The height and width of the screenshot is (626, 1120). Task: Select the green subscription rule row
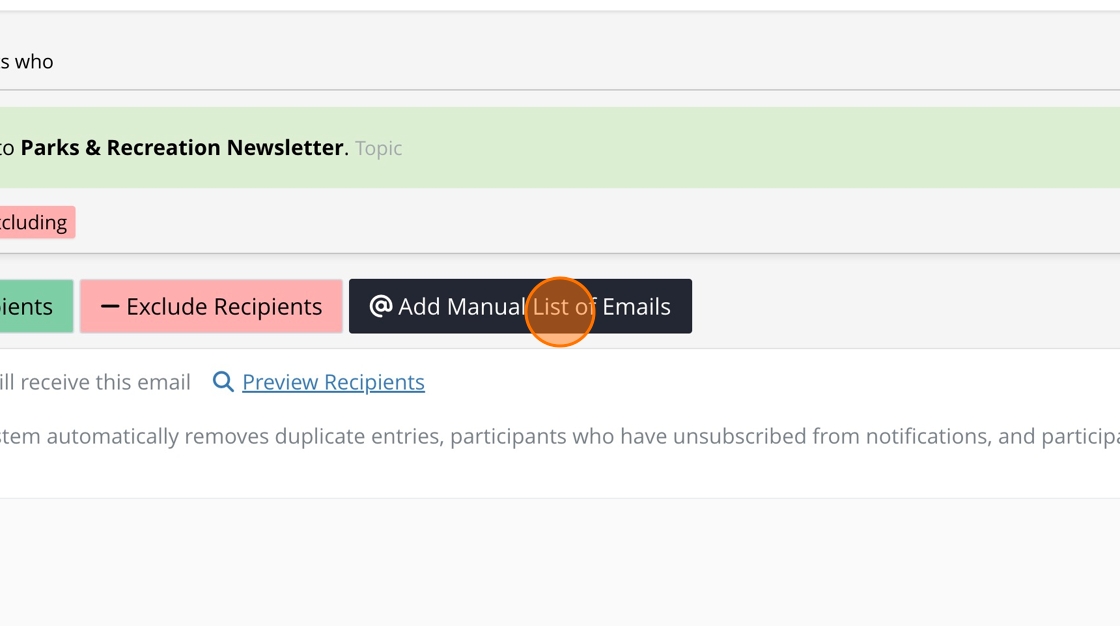pyautogui.click(x=700, y=148)
